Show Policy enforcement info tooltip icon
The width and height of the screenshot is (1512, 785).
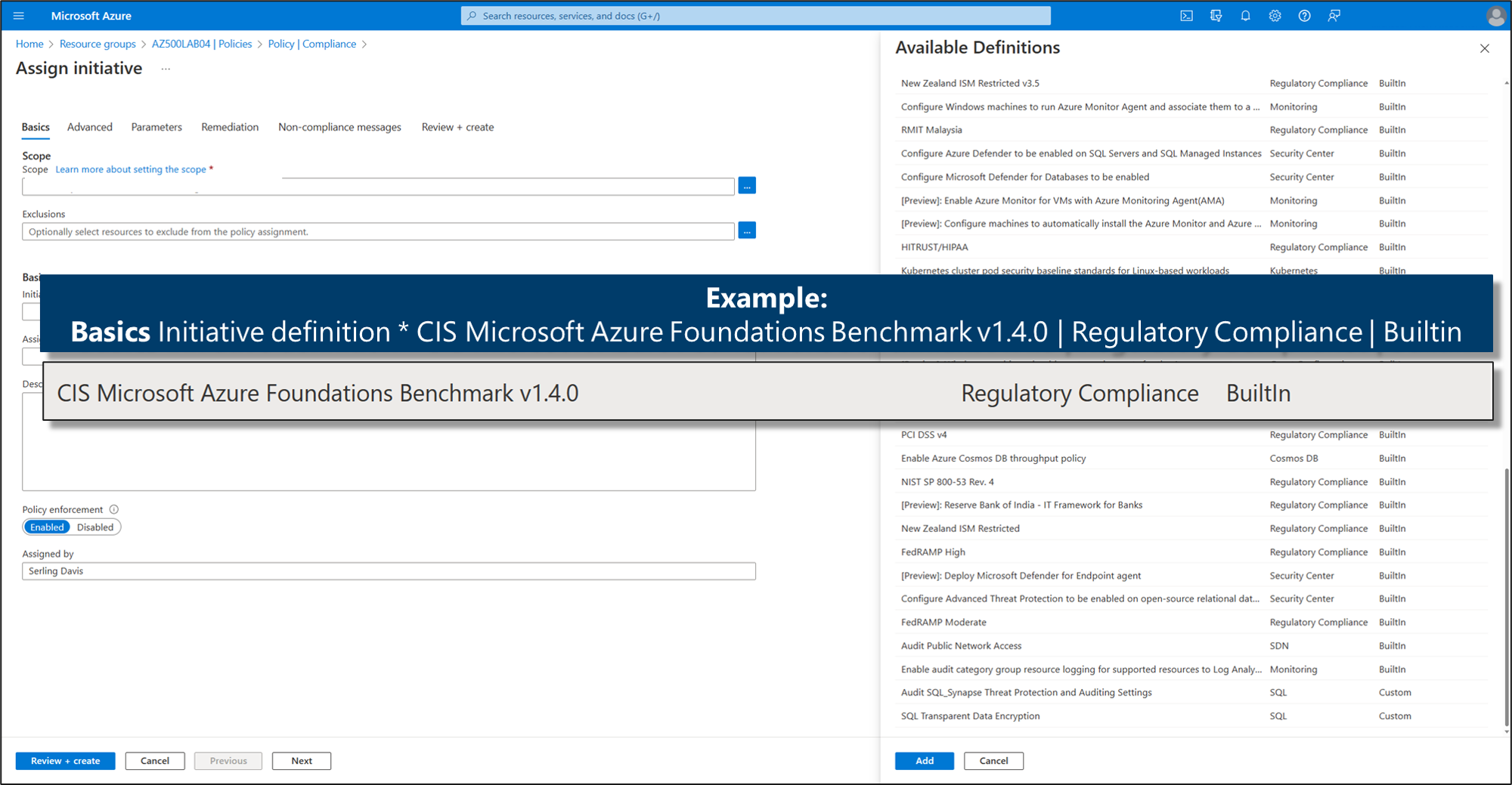tap(114, 510)
